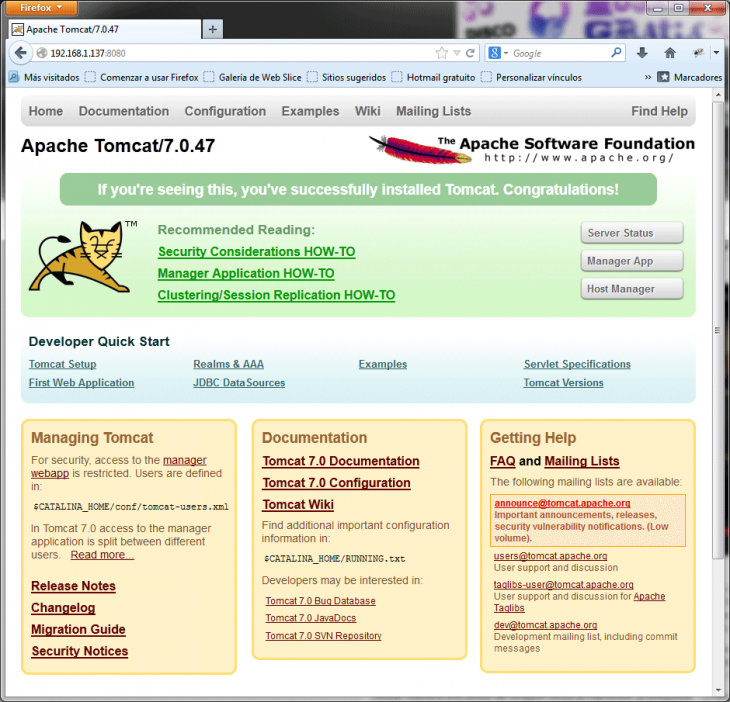This screenshot has height=702, width=730.
Task: Show more bookmarks with the chevron
Action: click(x=648, y=77)
